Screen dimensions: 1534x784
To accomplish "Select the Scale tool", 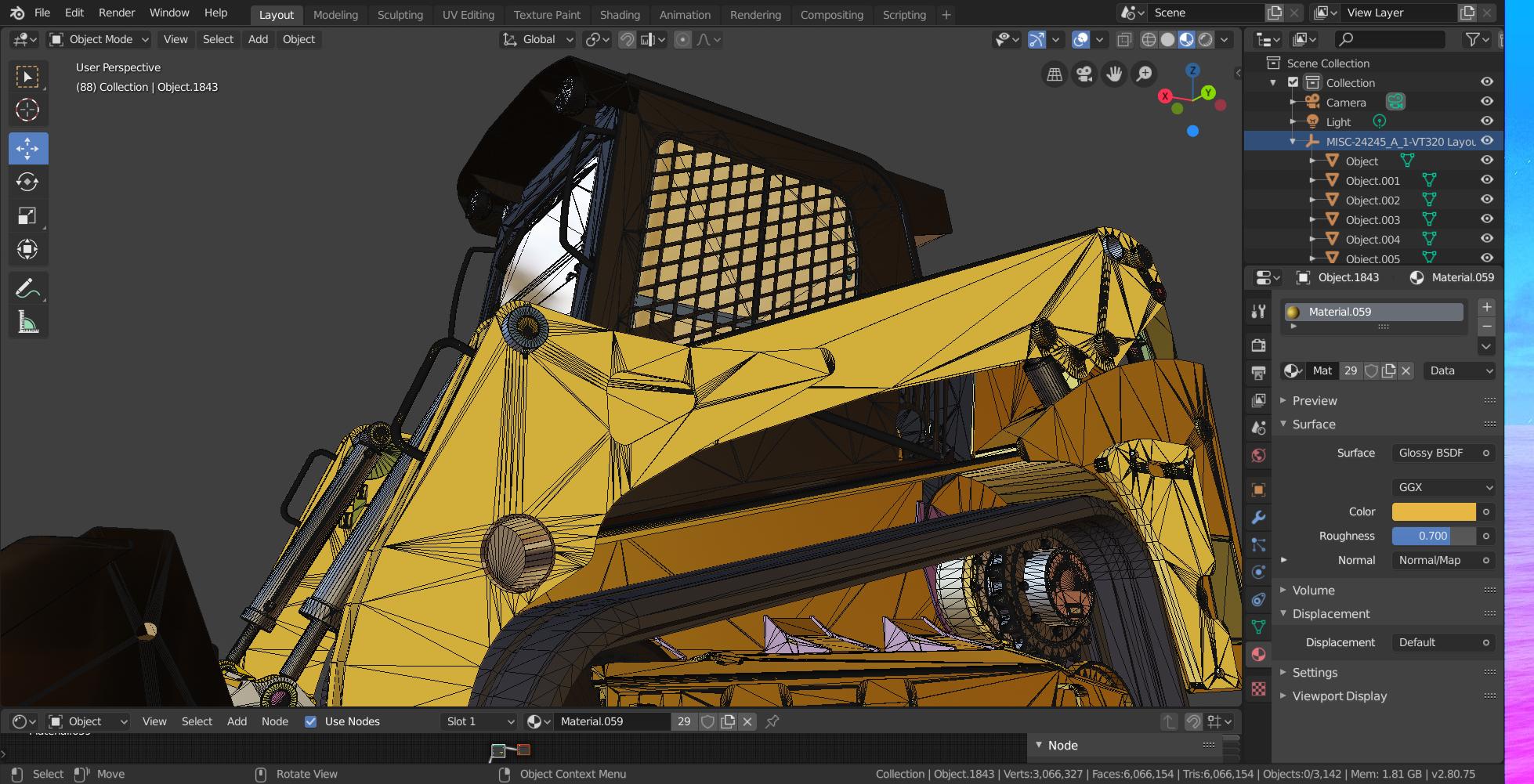I will (x=27, y=216).
